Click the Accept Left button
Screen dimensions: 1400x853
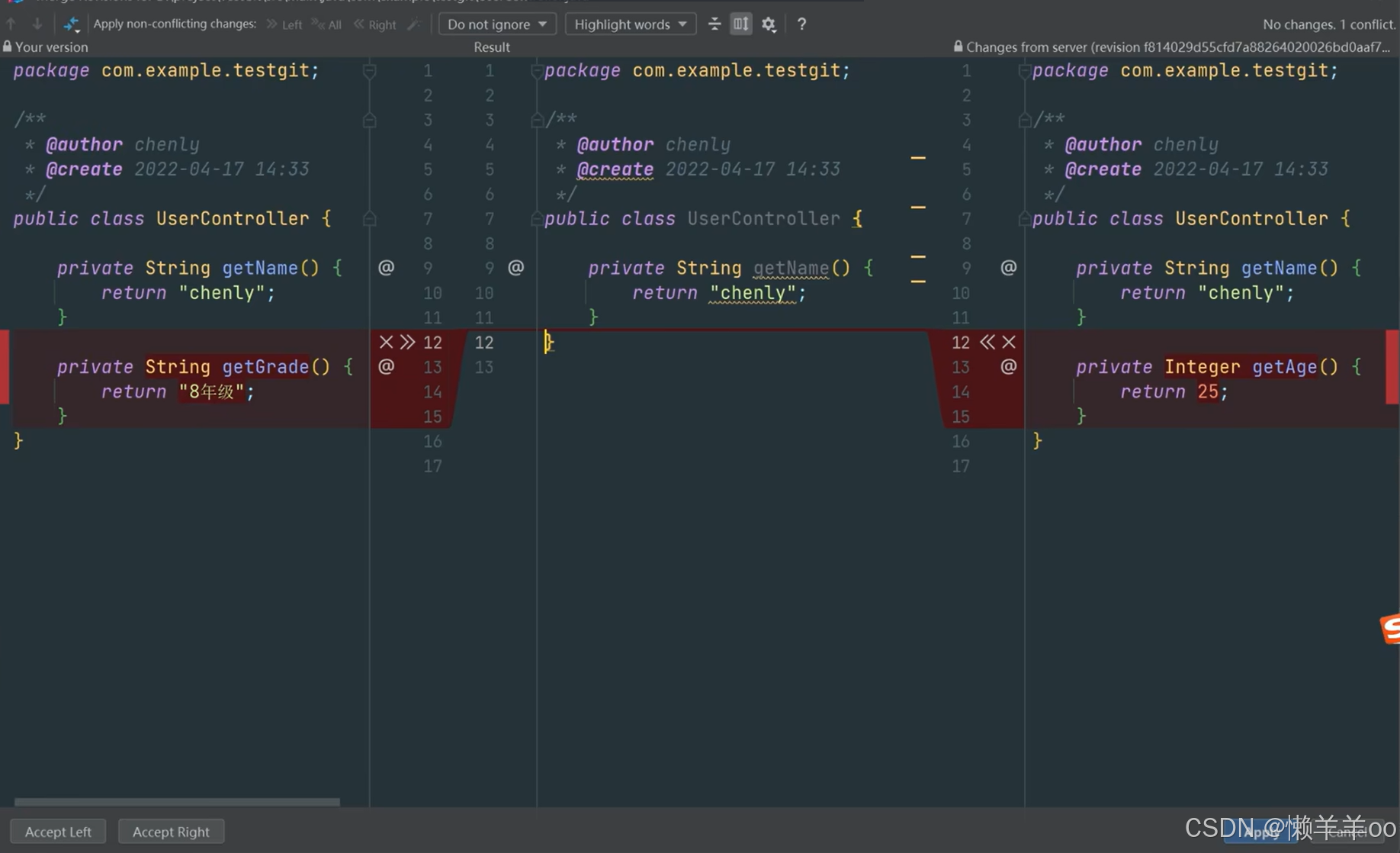(58, 832)
